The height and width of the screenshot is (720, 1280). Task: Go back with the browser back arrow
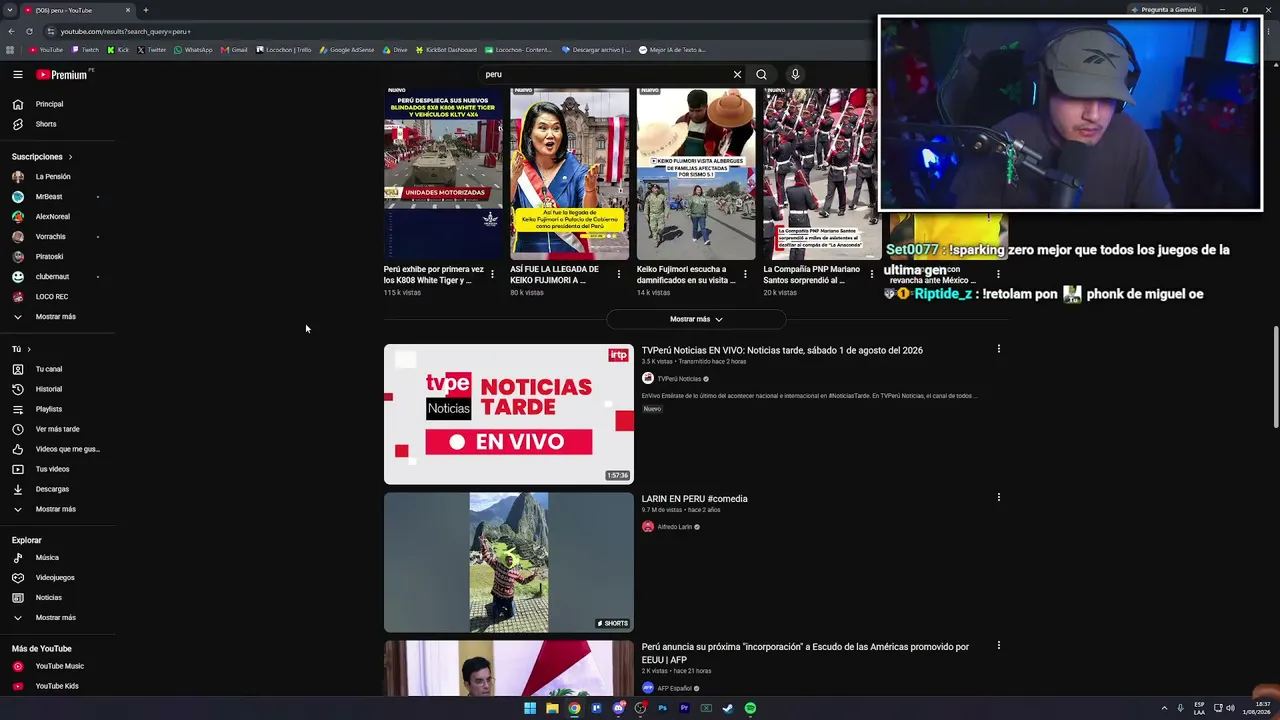tap(11, 32)
